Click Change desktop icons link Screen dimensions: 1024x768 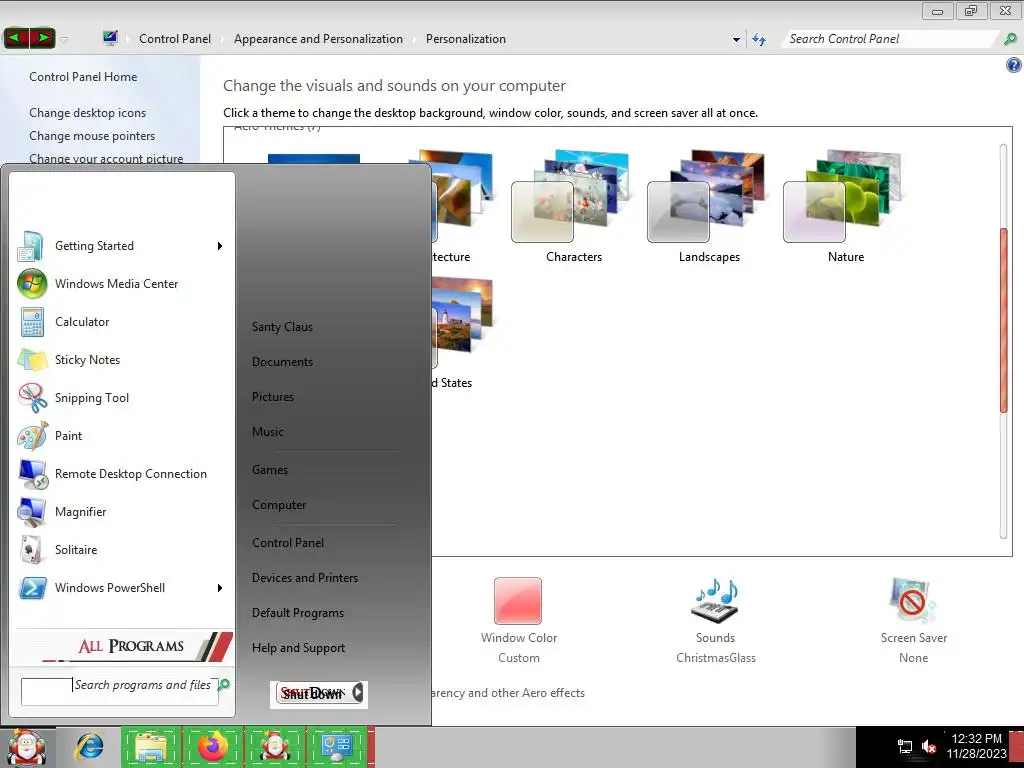pos(88,113)
